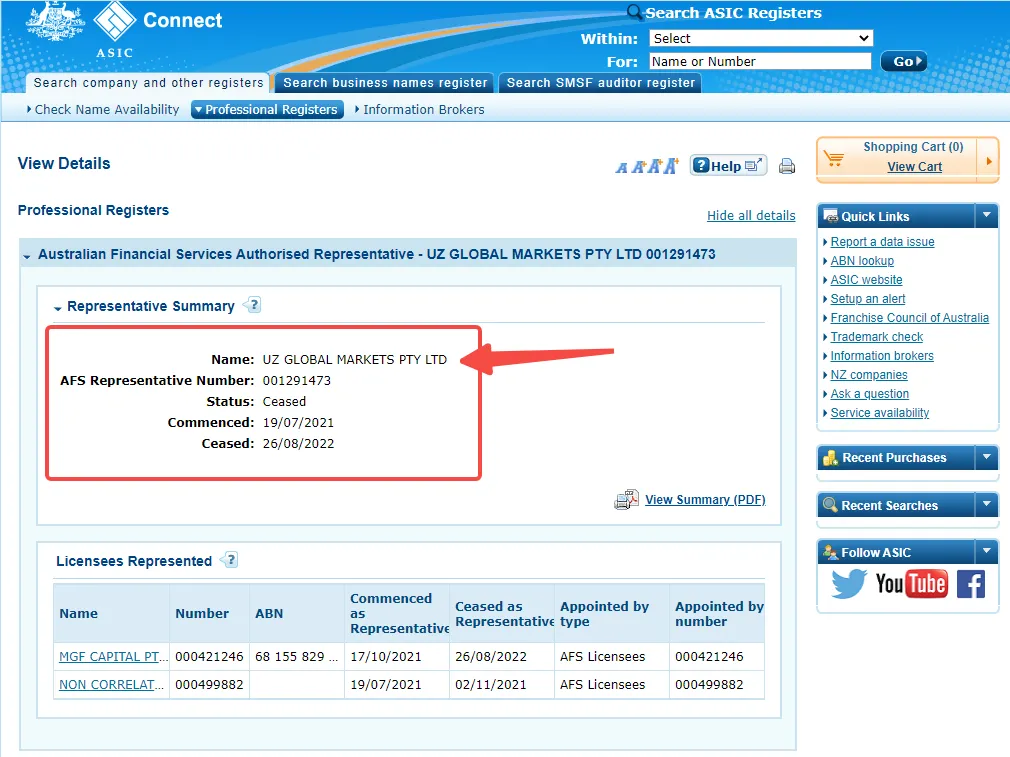Open NZ companies link
1010x757 pixels.
(869, 374)
